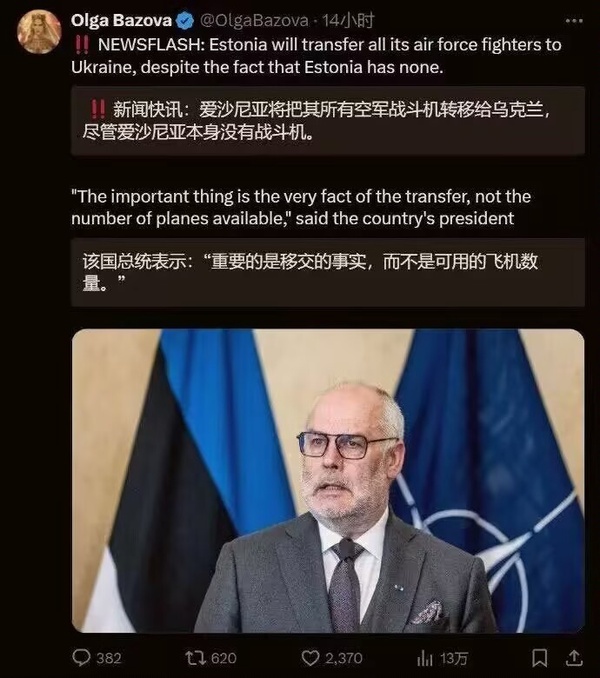Click the share upload icon

(574, 658)
